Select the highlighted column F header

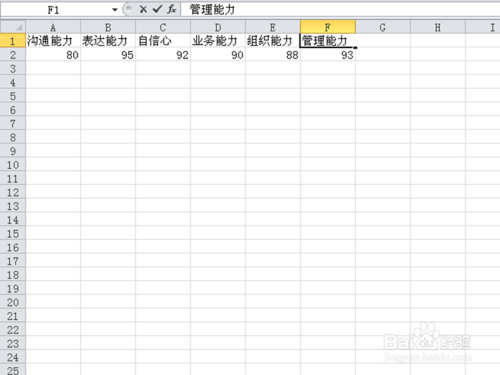coord(328,27)
